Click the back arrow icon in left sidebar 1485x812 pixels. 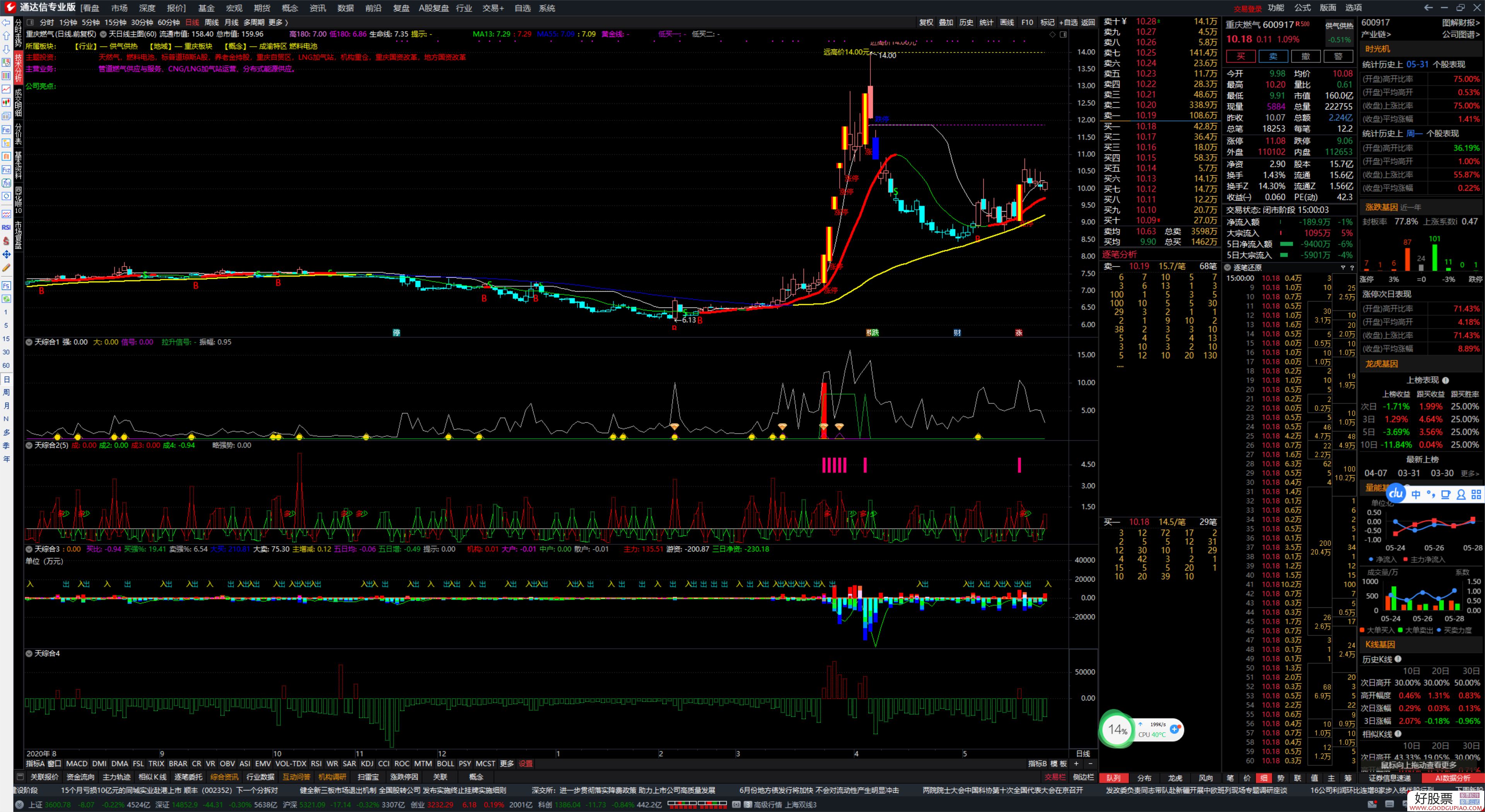[x=6, y=22]
